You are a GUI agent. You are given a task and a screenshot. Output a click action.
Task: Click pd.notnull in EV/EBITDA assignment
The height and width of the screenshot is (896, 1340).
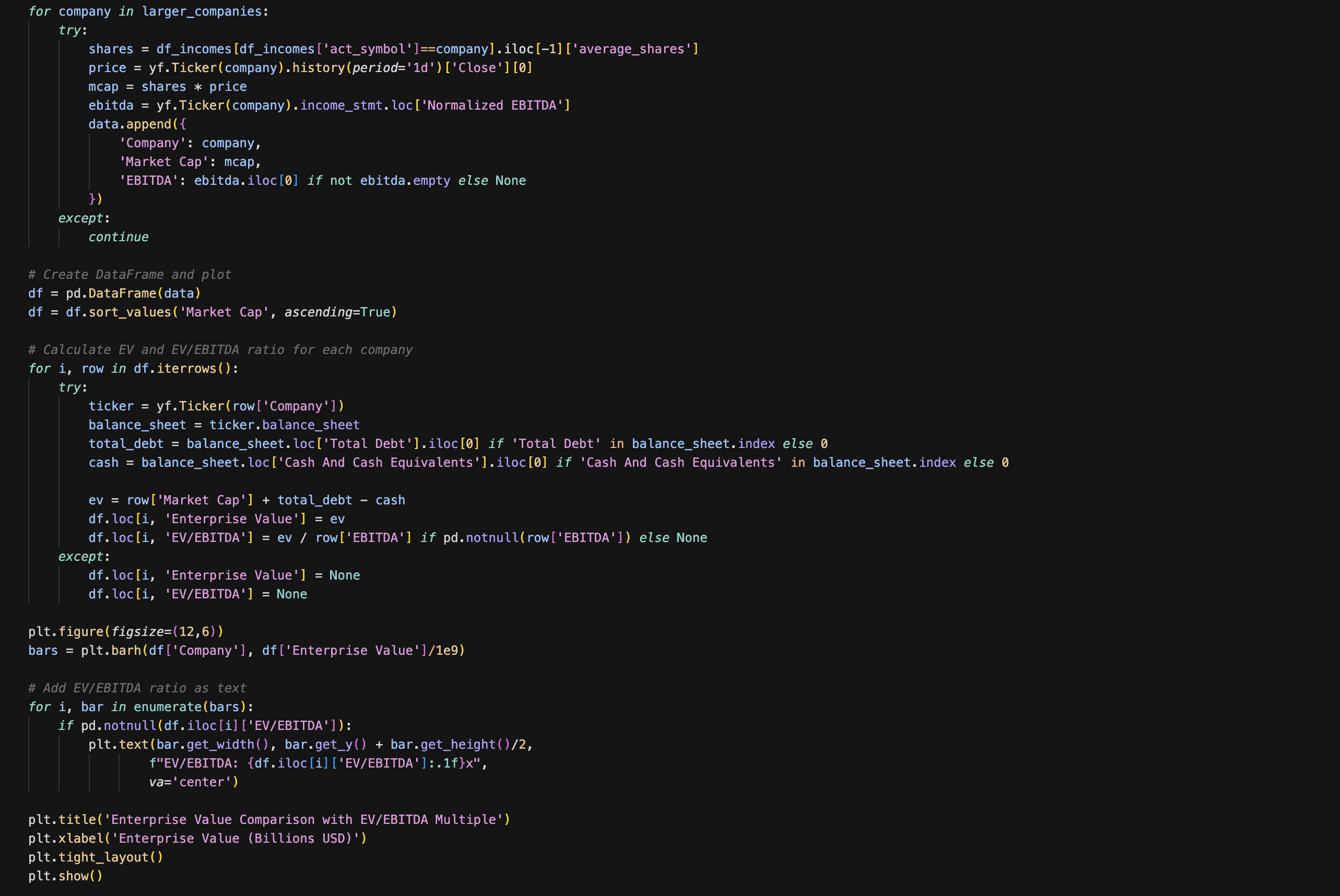[x=480, y=538]
